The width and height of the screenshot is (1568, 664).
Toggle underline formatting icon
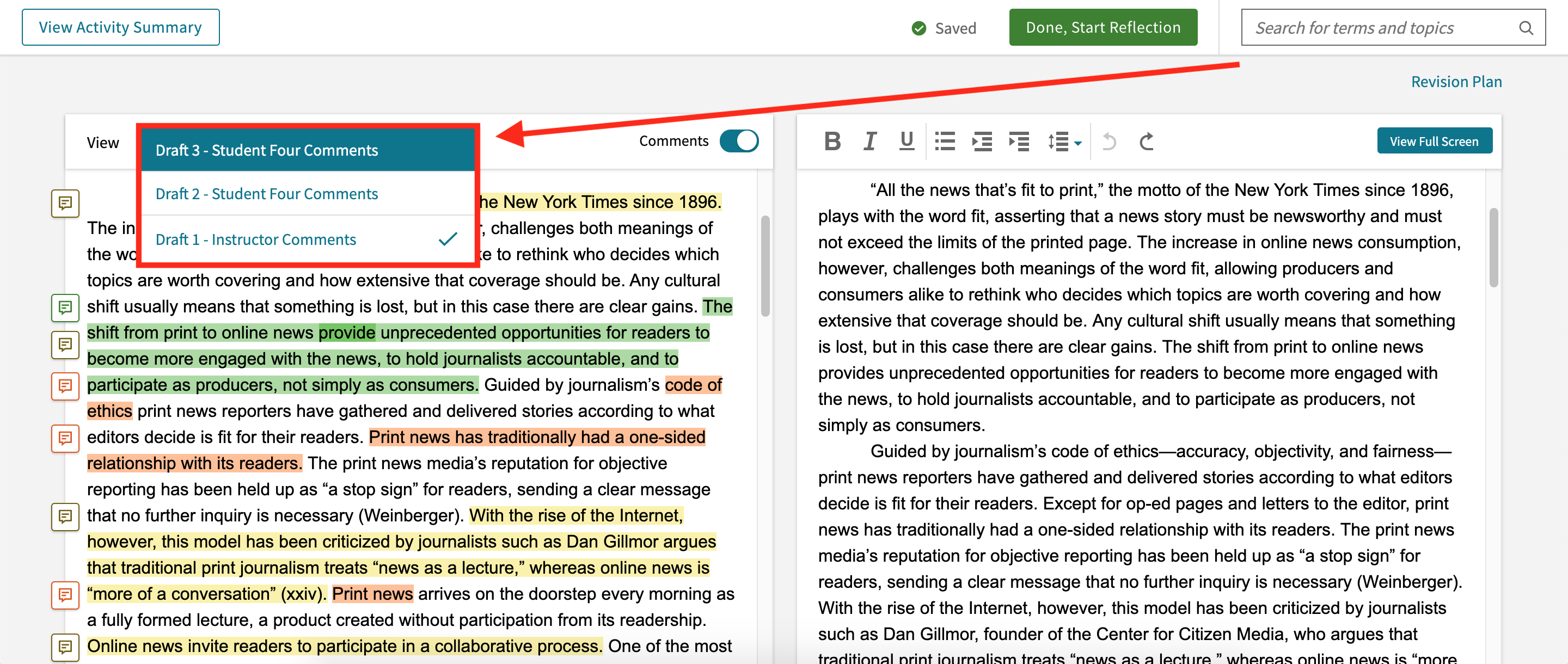tap(906, 141)
